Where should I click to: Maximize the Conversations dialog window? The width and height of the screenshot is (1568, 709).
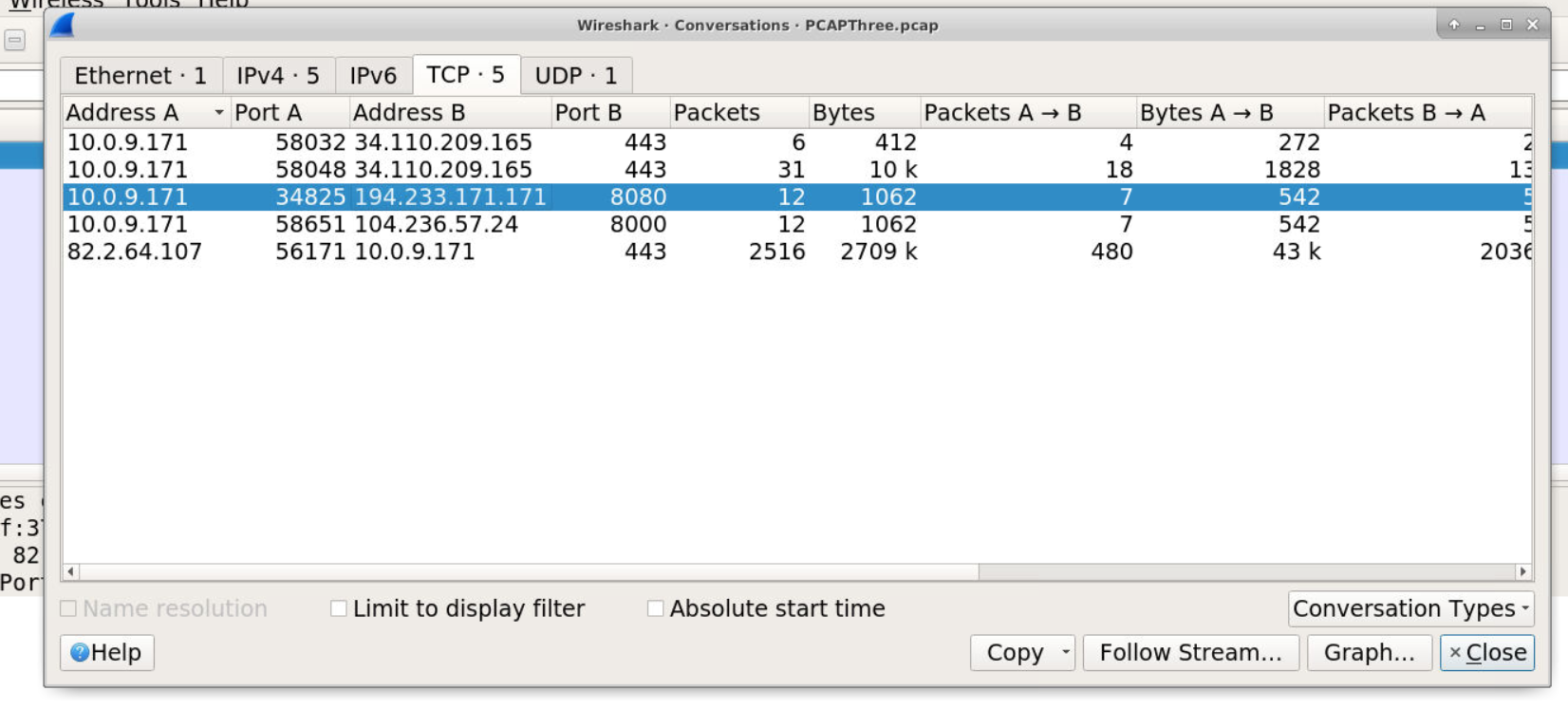pyautogui.click(x=1506, y=26)
